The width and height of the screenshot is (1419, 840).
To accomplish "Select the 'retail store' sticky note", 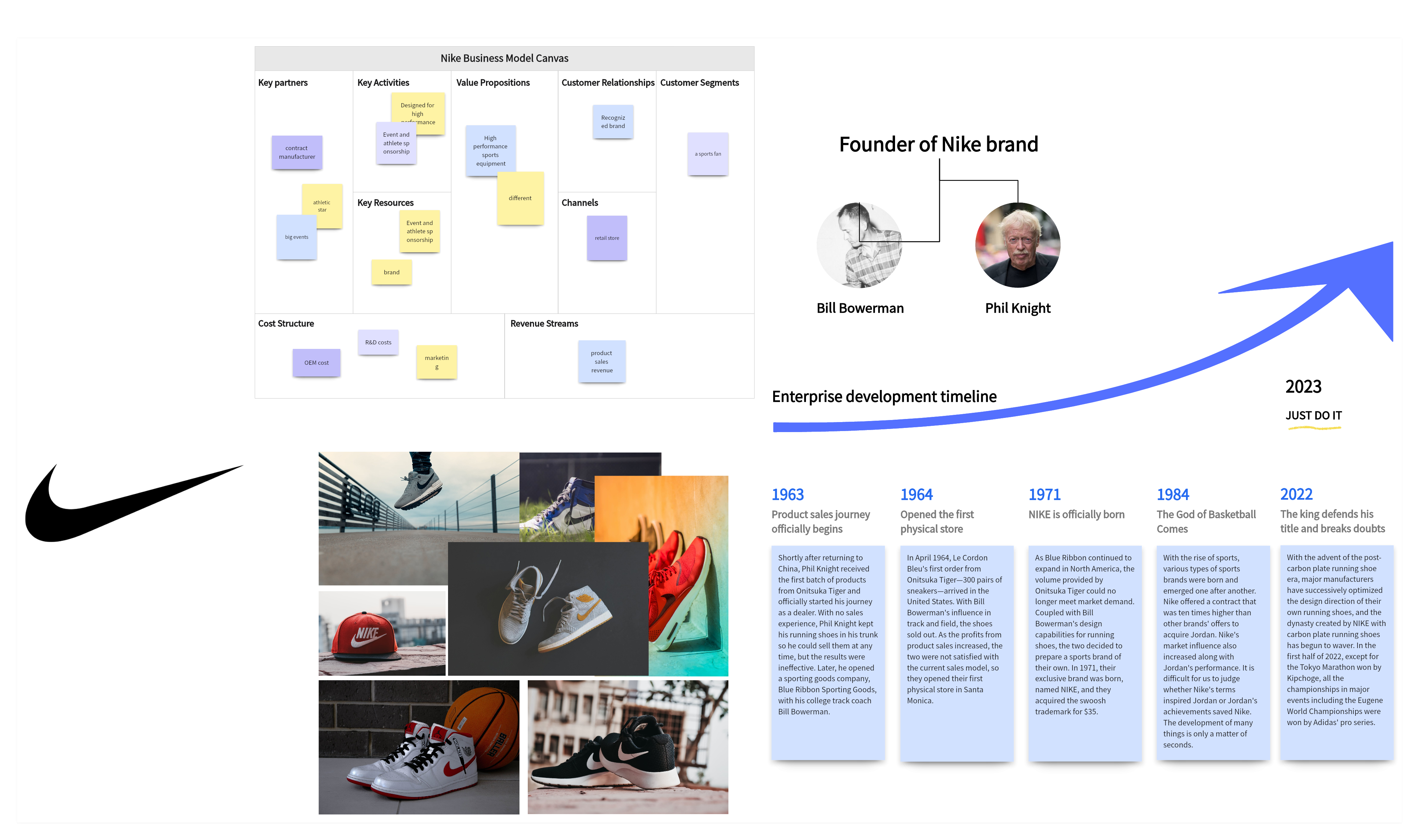I will click(607, 238).
